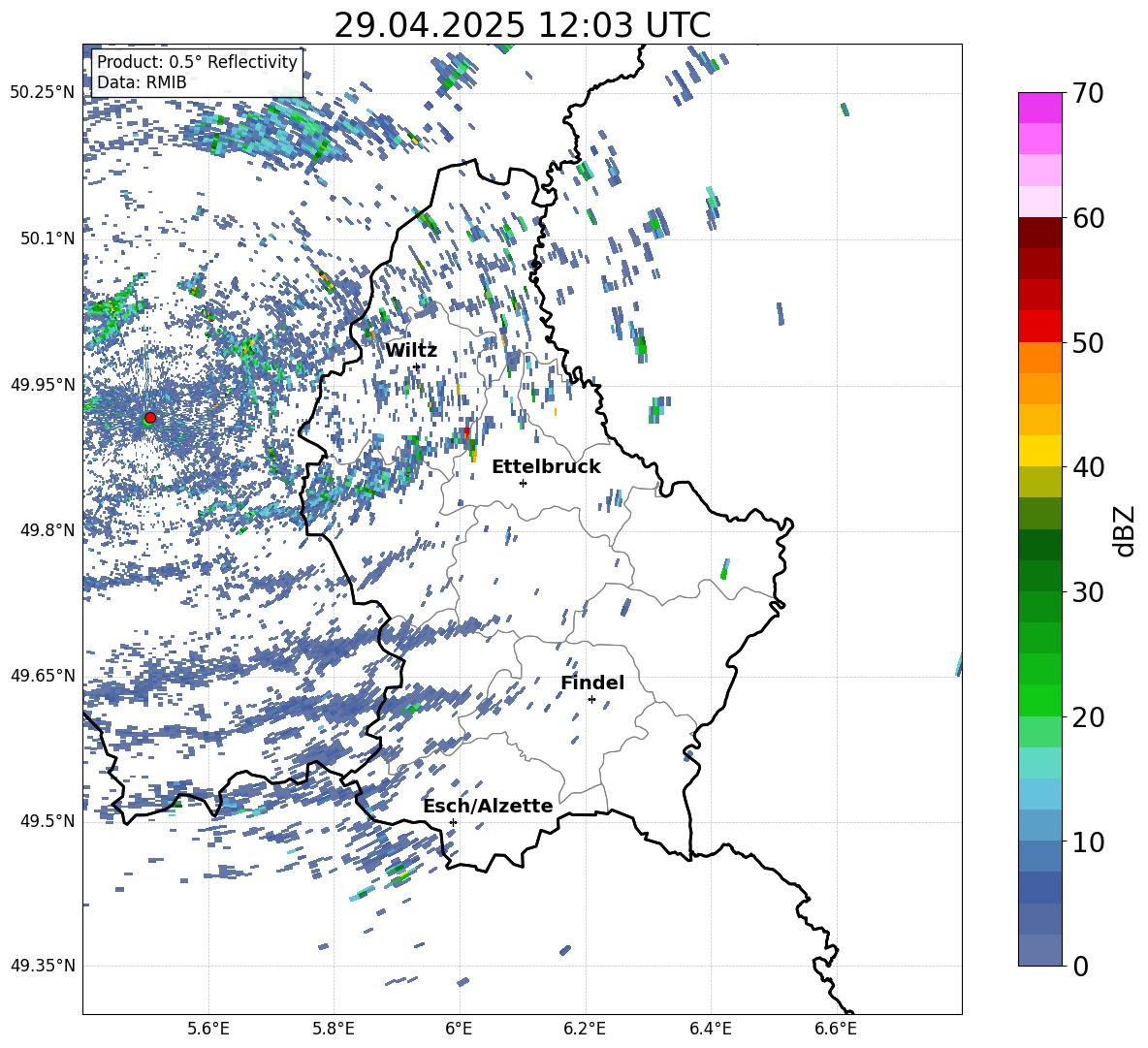Click the 10 tick on colorbar
This screenshot has width=1148, height=1048.
pos(1088,842)
